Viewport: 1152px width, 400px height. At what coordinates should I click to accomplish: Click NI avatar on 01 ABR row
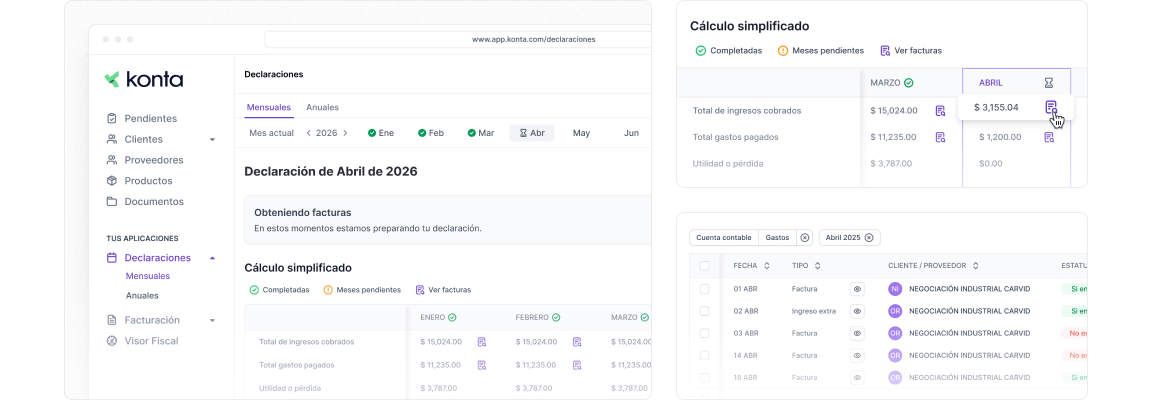click(895, 289)
